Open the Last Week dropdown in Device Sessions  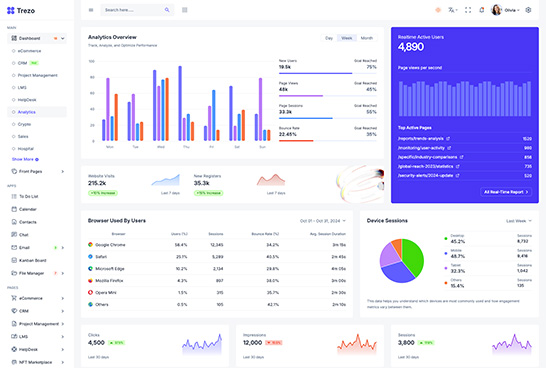(519, 221)
